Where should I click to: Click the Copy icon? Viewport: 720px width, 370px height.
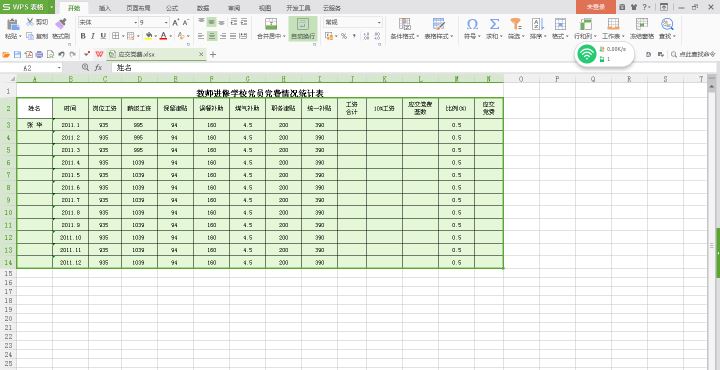(x=30, y=36)
